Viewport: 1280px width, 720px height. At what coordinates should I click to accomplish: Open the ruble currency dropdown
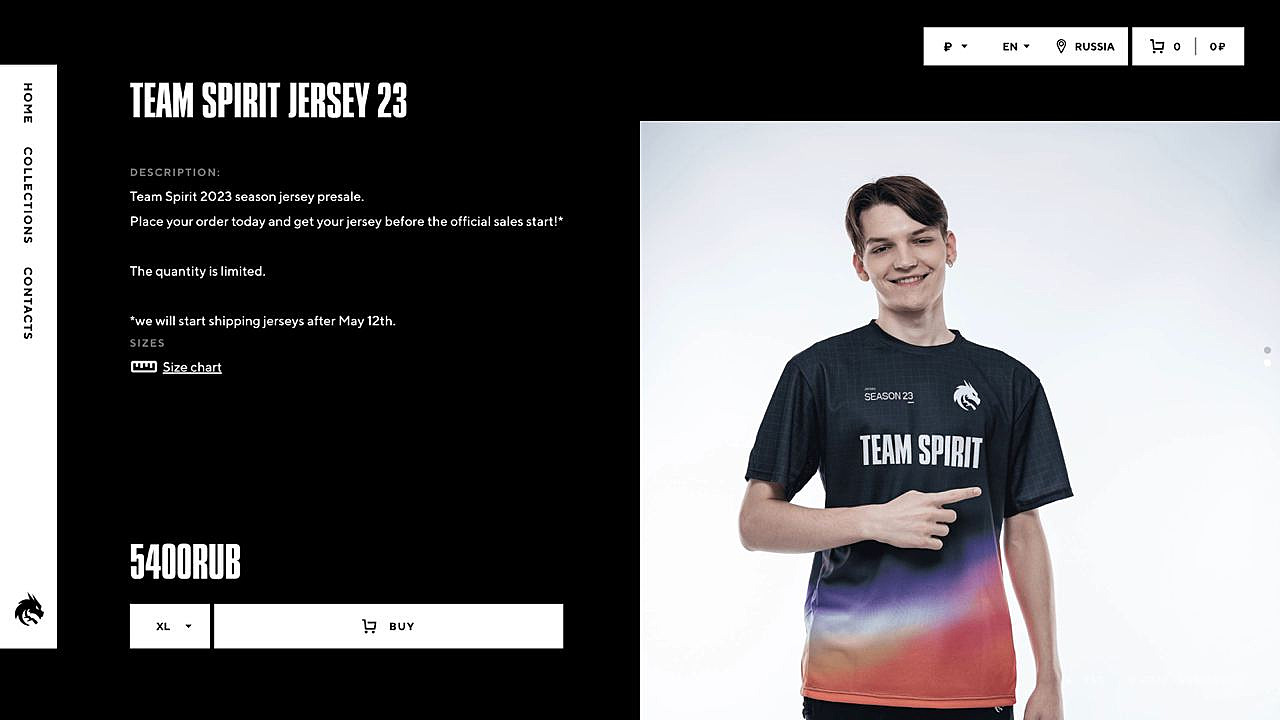click(955, 46)
